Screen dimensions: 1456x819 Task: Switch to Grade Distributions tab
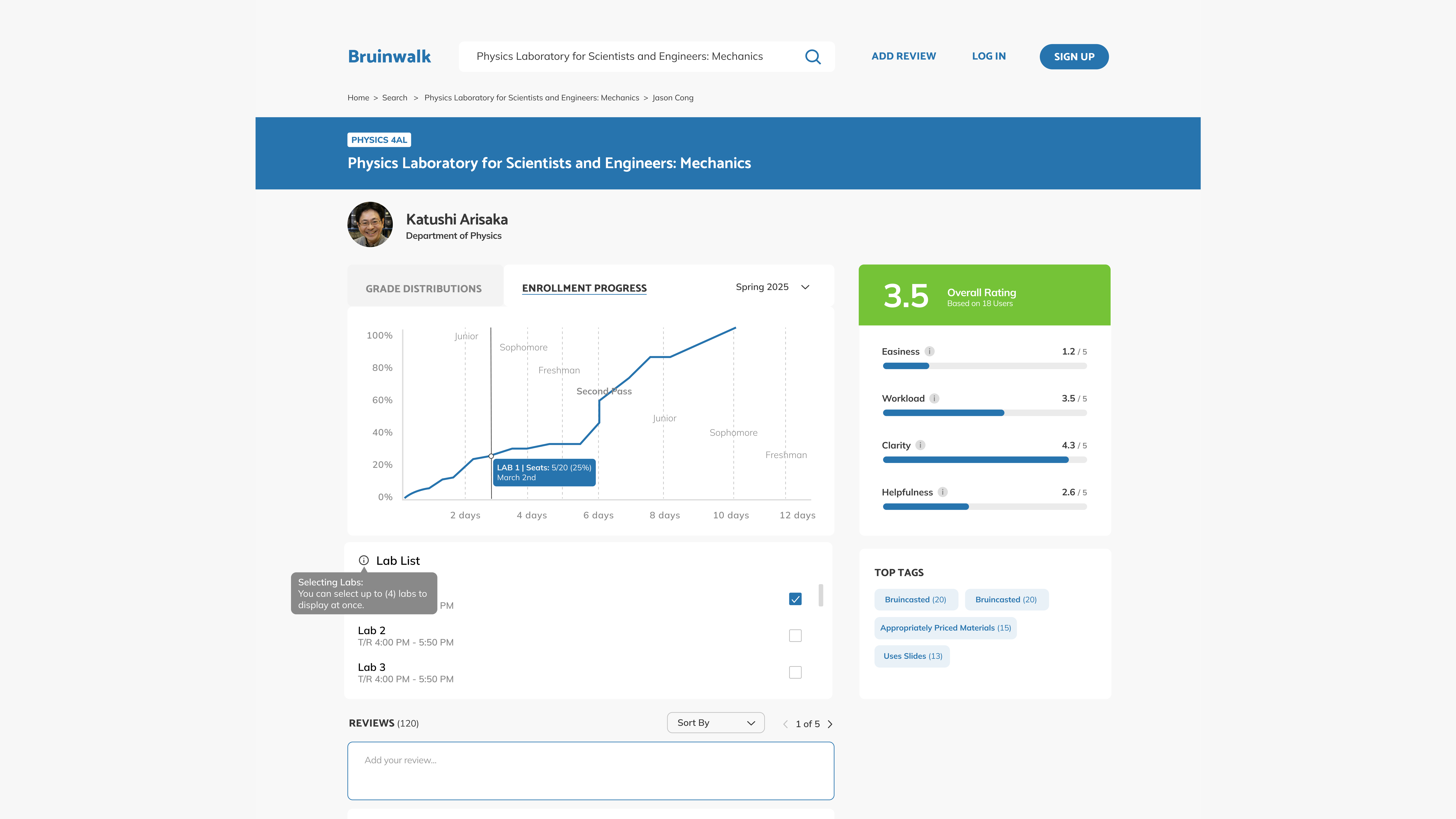point(423,288)
